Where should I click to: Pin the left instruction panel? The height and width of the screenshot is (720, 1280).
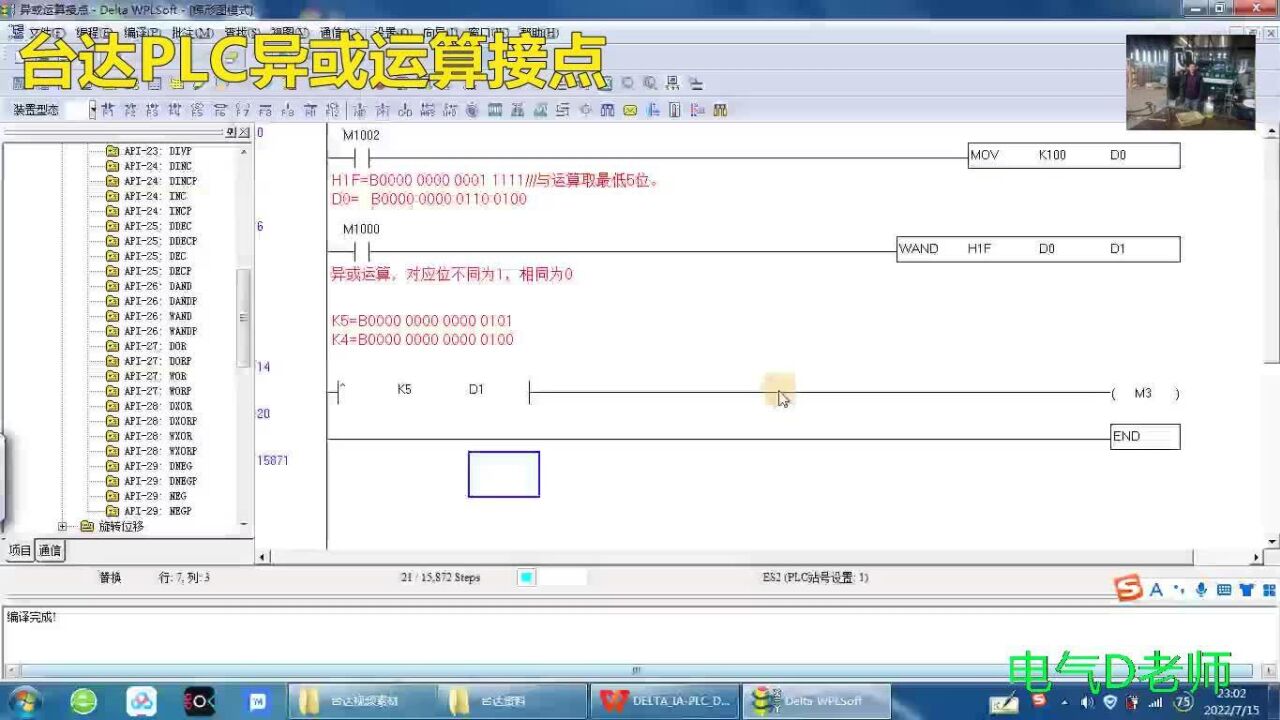(231, 132)
